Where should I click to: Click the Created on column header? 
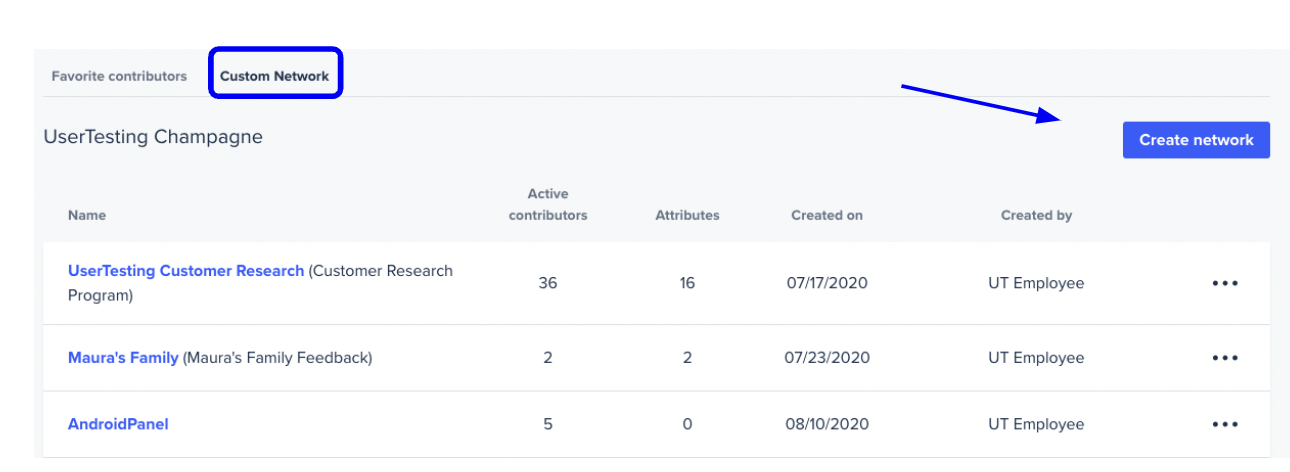(x=827, y=215)
